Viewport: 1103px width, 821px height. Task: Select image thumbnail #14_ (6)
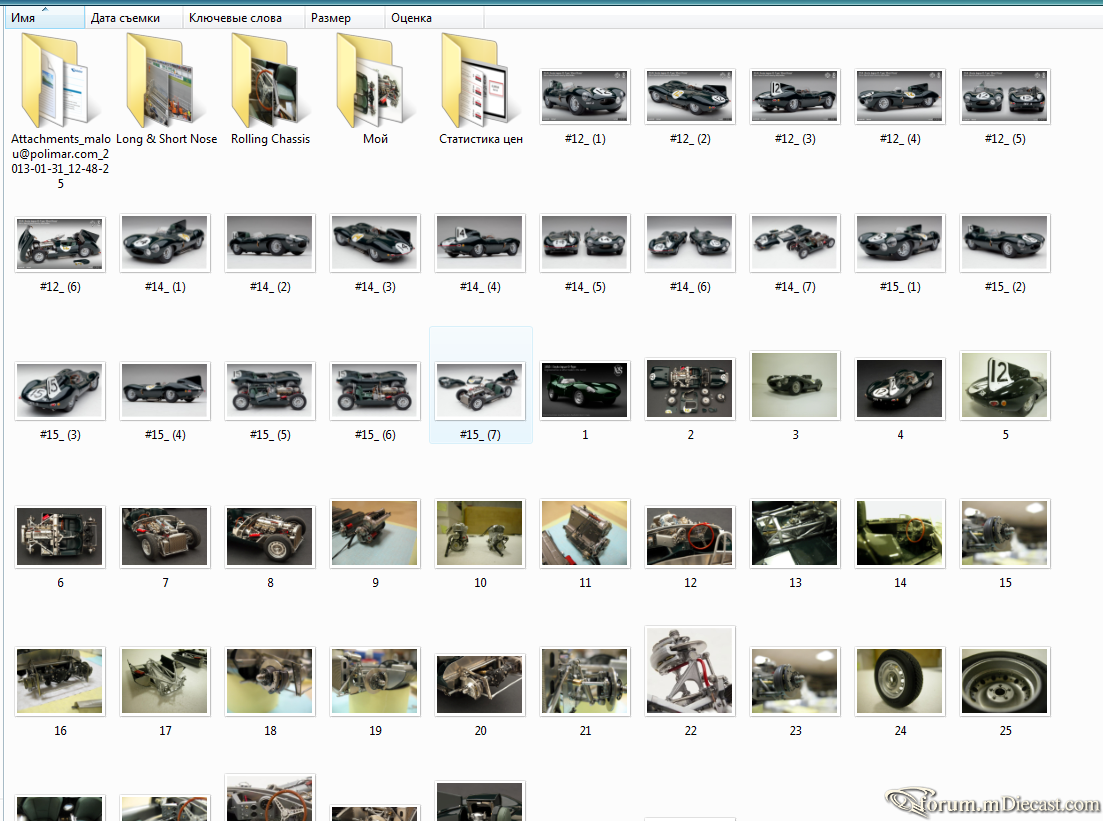click(x=690, y=243)
